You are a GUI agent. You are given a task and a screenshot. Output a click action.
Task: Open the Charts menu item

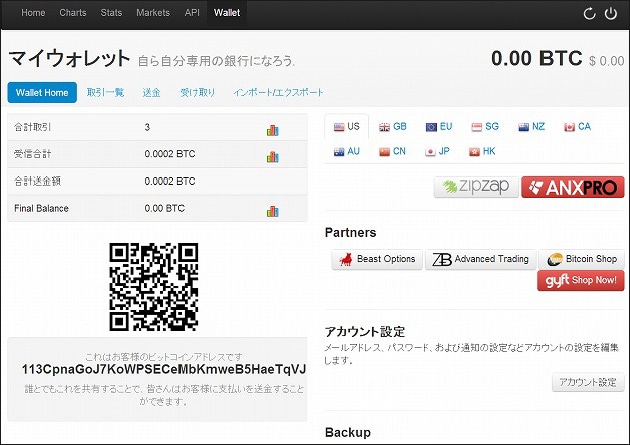pyautogui.click(x=73, y=13)
